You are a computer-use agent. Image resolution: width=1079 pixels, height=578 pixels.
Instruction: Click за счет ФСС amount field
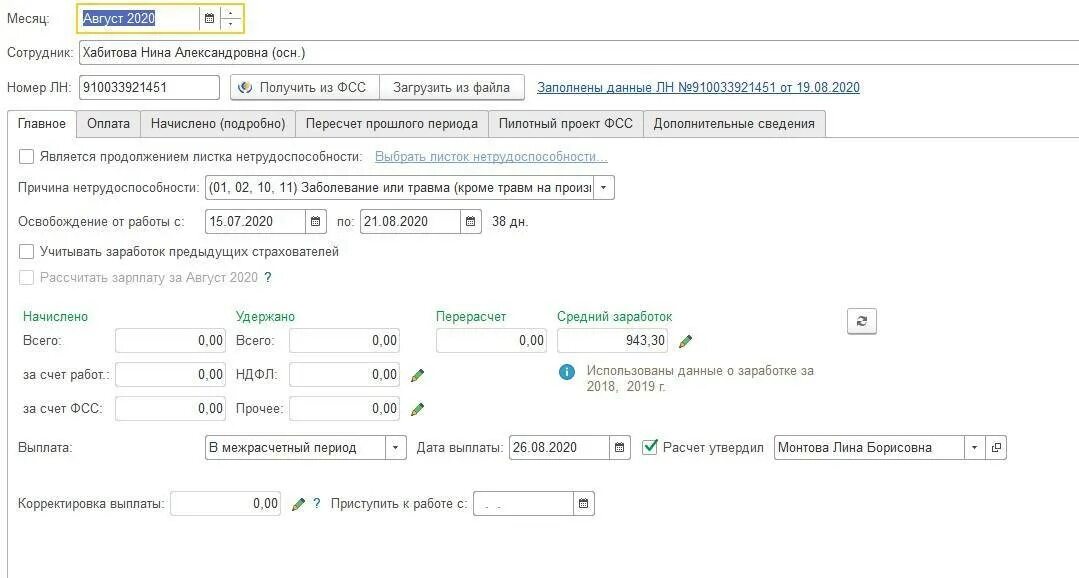(171, 408)
